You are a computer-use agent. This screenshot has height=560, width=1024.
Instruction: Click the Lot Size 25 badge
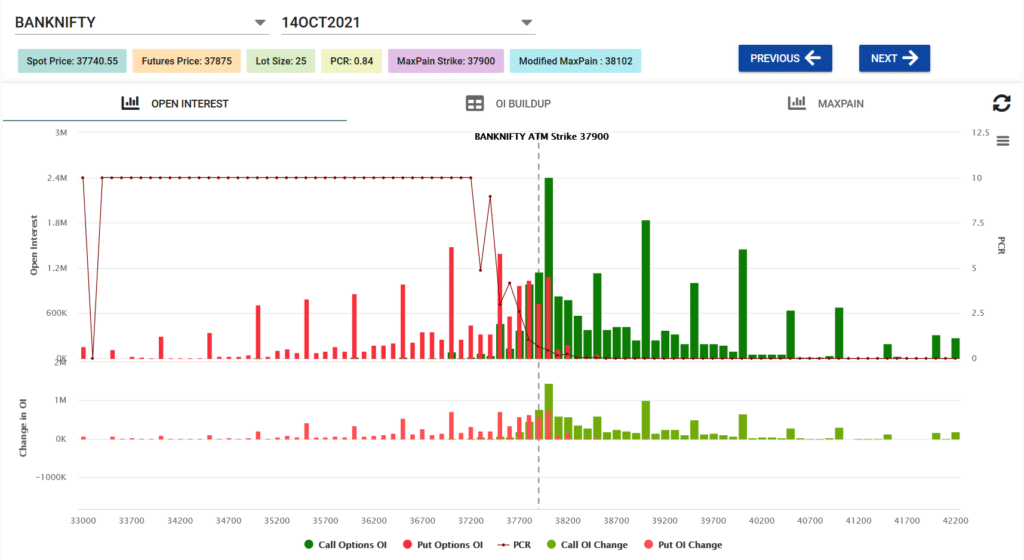[x=281, y=61]
